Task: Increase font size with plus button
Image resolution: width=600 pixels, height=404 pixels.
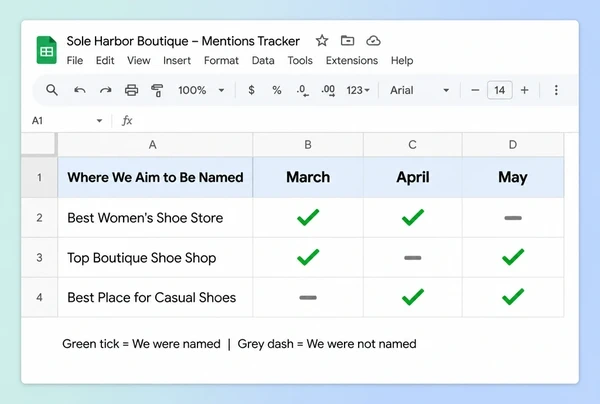Action: (x=525, y=90)
